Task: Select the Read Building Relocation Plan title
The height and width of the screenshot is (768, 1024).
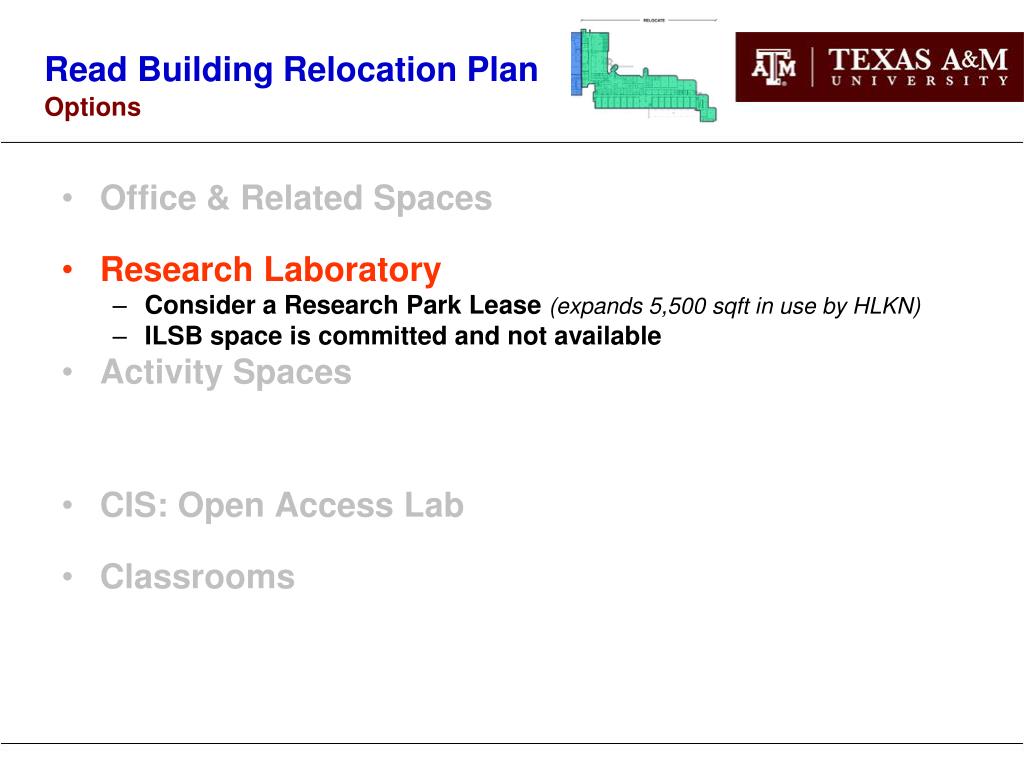Action: pyautogui.click(x=291, y=69)
